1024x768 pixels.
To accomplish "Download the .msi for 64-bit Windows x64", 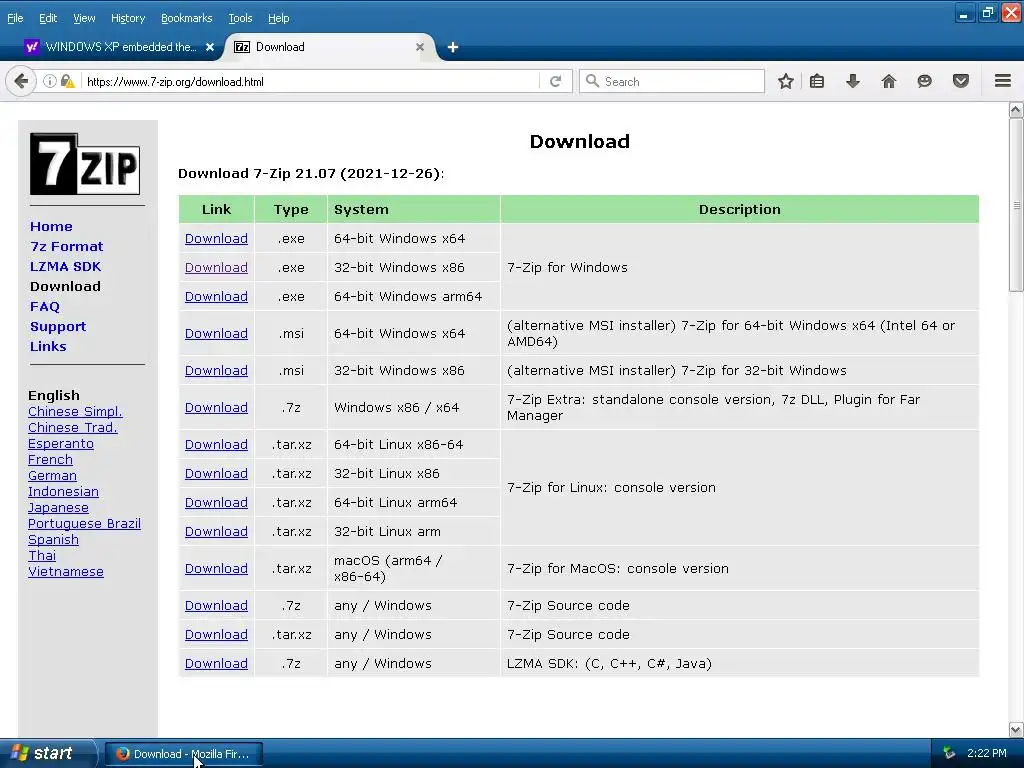I will click(216, 334).
